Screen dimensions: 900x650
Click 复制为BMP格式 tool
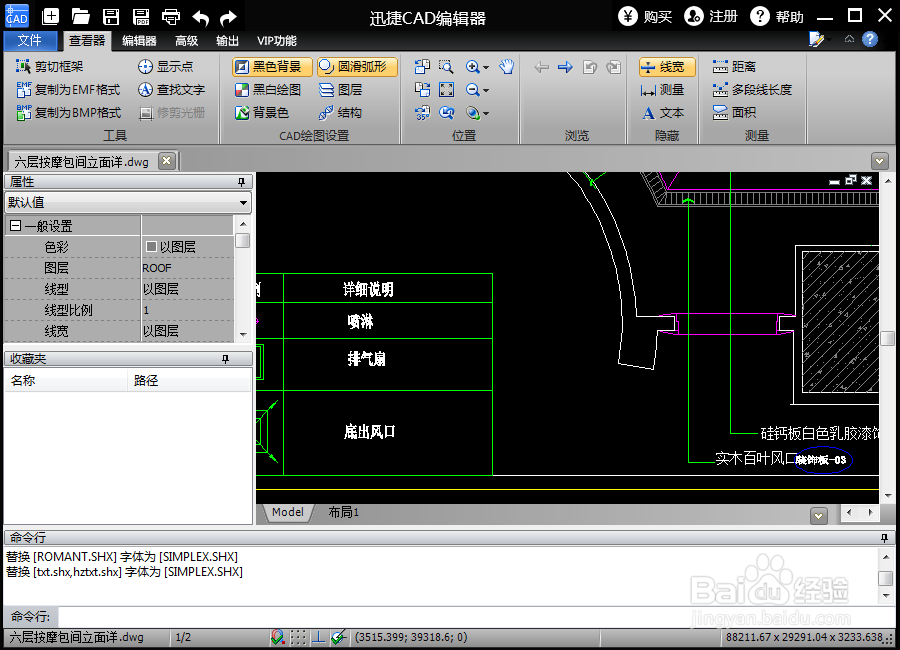(68, 113)
